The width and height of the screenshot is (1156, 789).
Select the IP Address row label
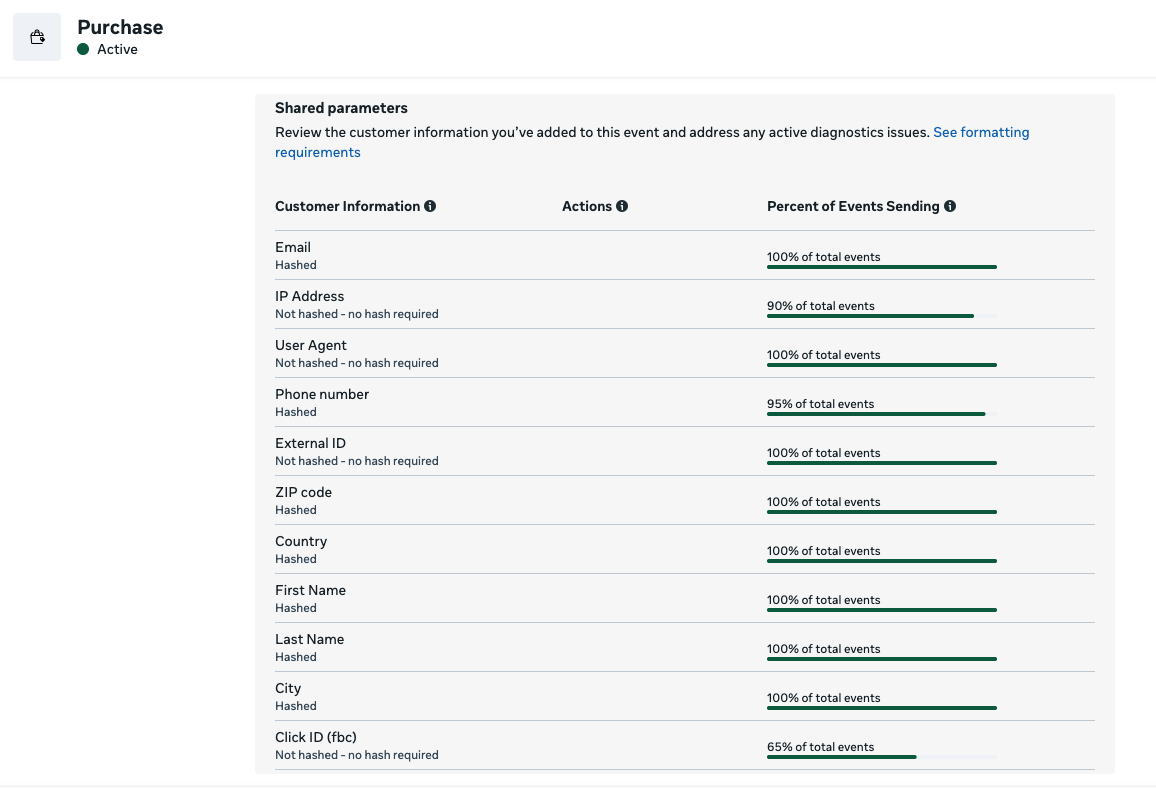[x=309, y=296]
